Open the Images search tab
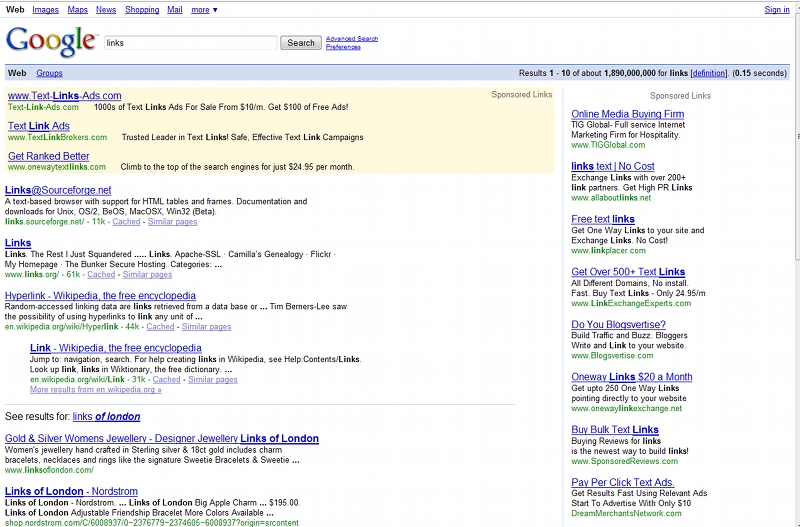The width and height of the screenshot is (800, 527). [x=45, y=10]
